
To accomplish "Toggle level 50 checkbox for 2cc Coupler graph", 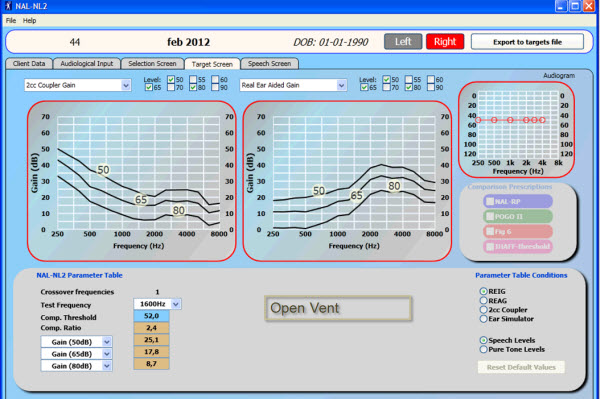I will 171,80.
